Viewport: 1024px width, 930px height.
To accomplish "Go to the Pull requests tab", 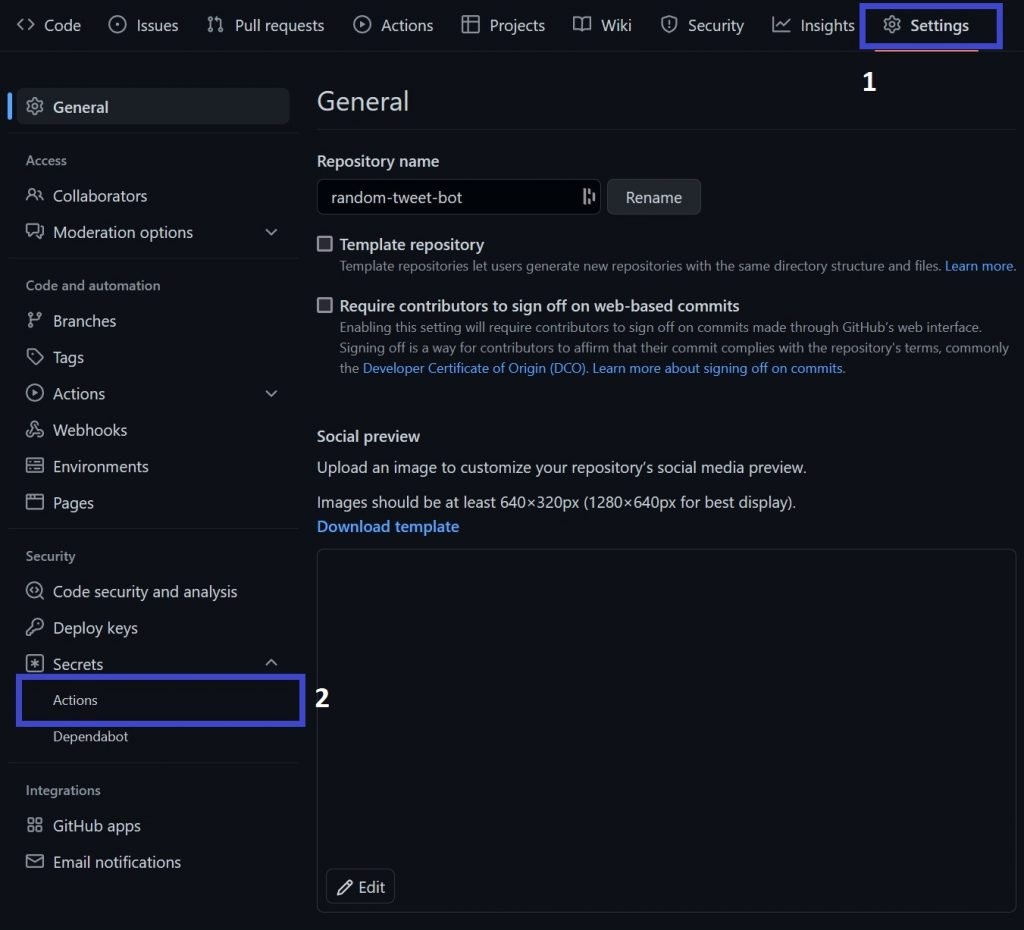I will [265, 25].
